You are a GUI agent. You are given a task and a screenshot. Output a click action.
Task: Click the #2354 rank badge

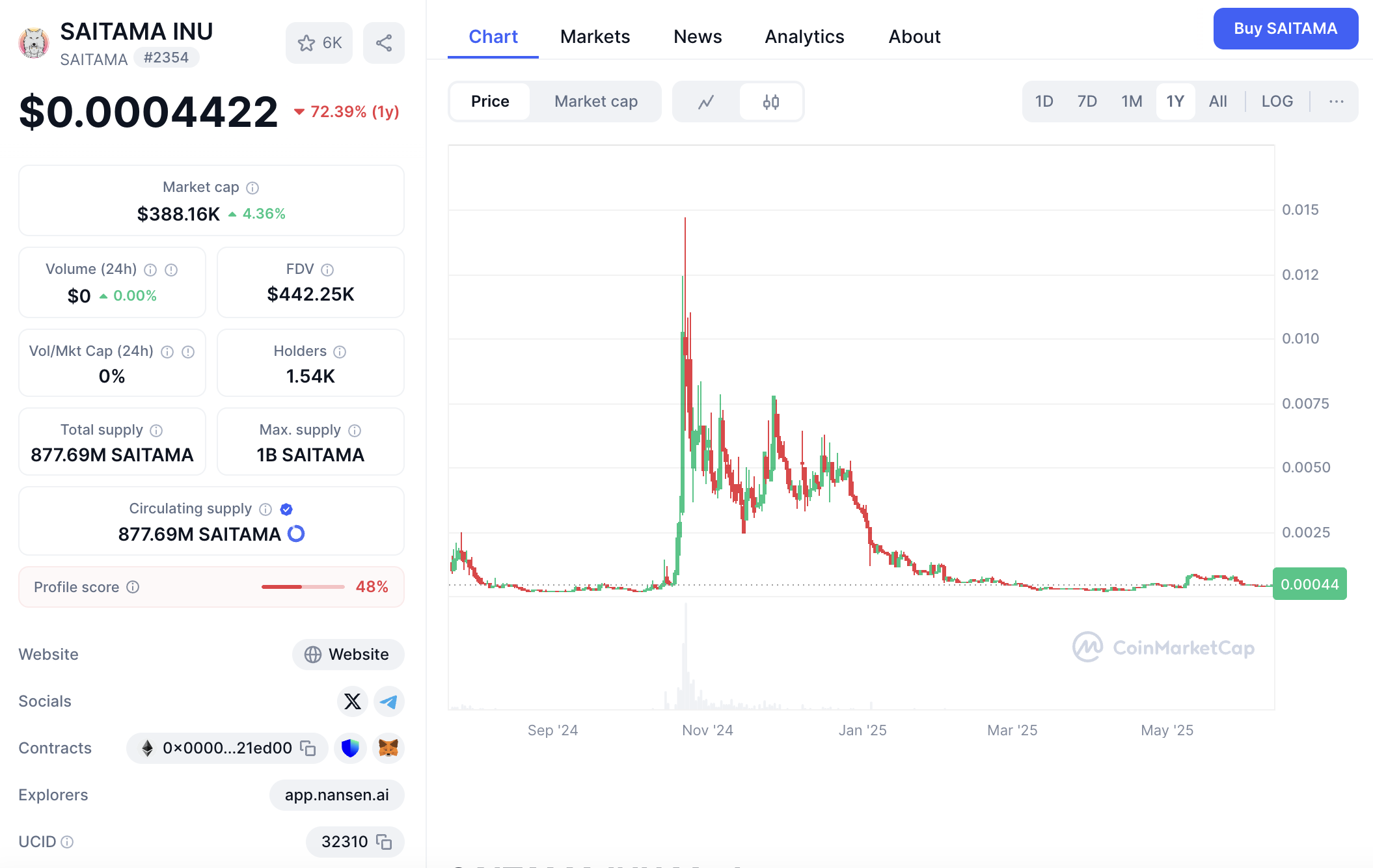[166, 58]
